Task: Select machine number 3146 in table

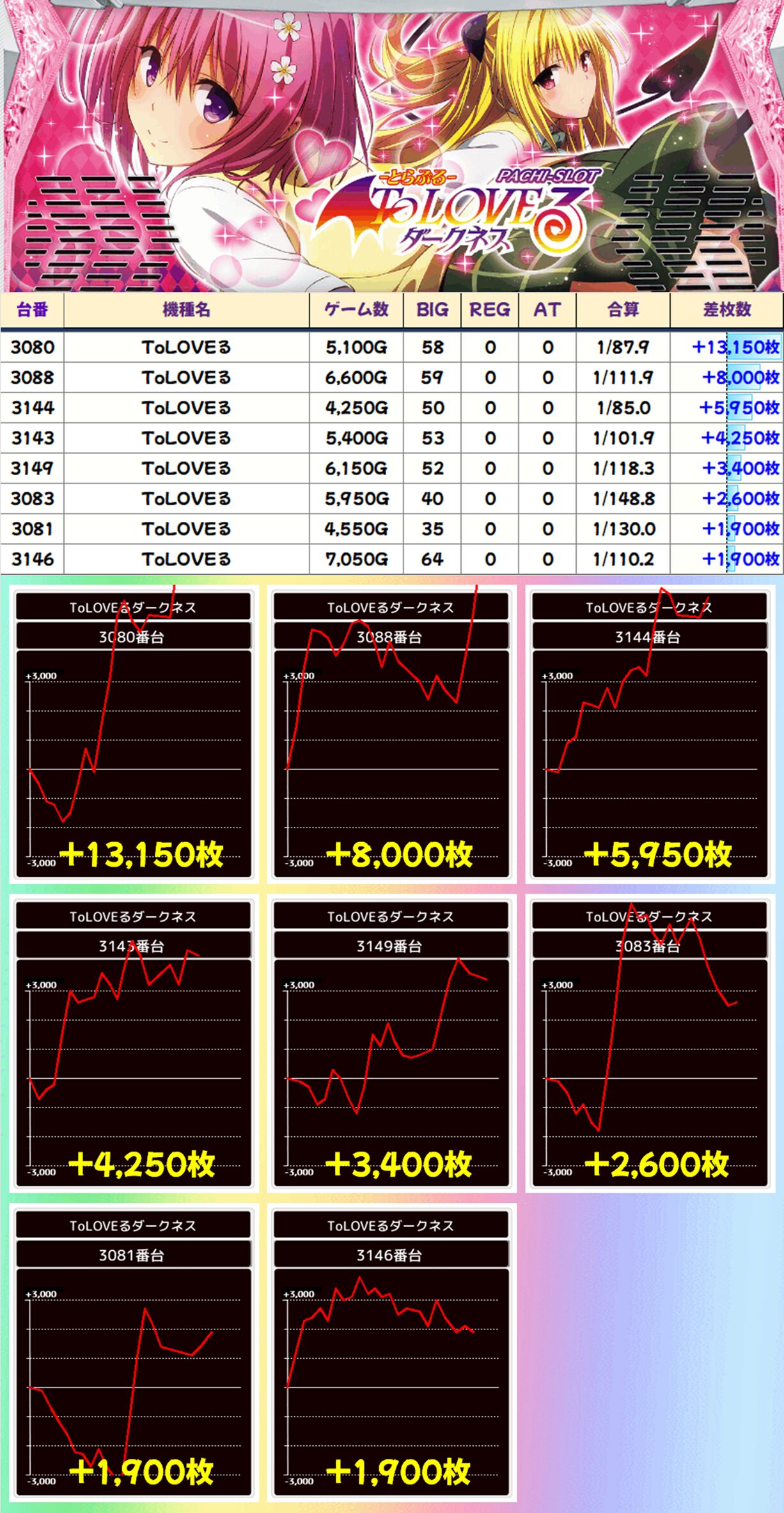Action: coord(32,560)
